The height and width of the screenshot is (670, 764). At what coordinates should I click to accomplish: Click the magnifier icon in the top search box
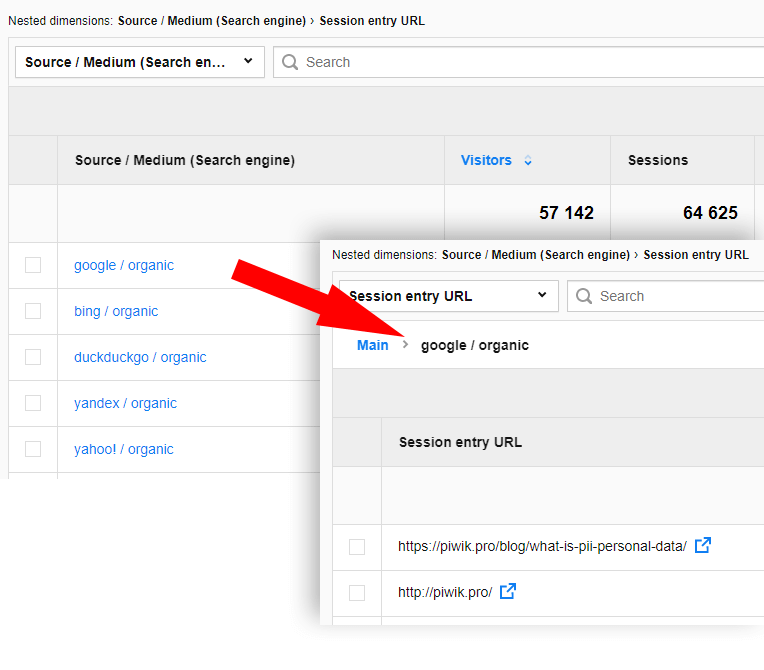click(290, 62)
